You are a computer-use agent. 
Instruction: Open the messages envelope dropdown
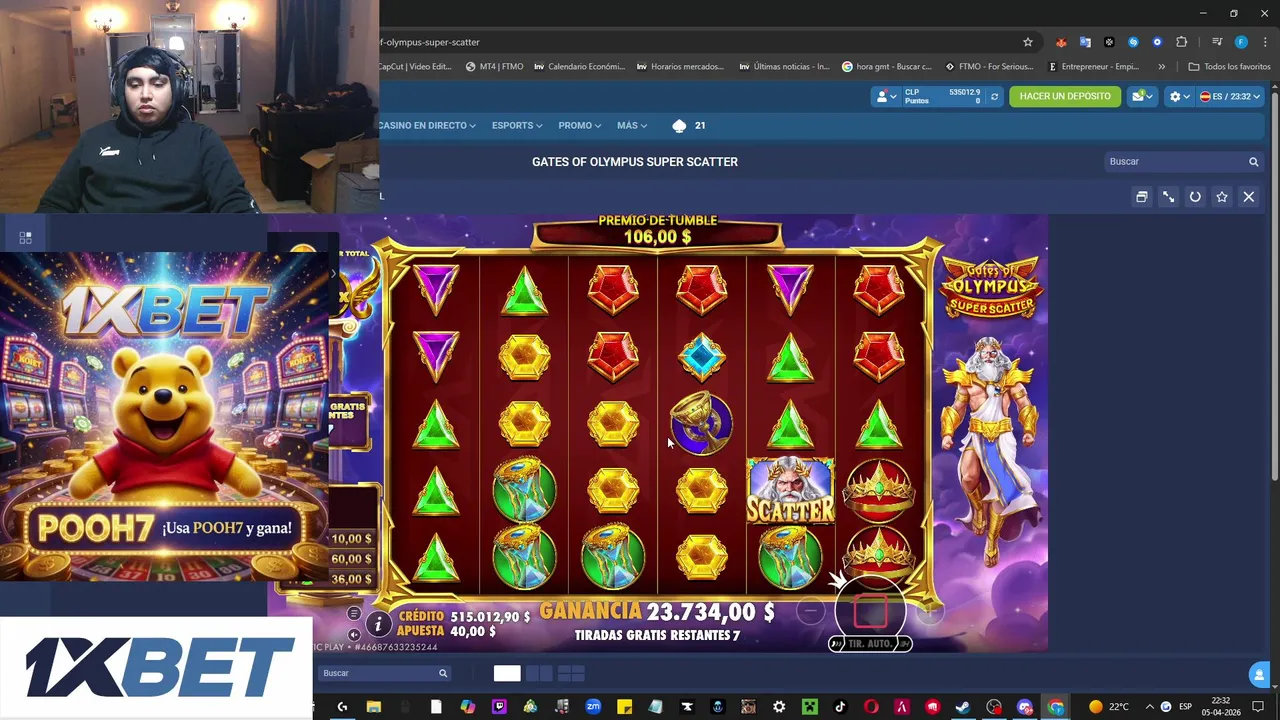[x=1142, y=96]
